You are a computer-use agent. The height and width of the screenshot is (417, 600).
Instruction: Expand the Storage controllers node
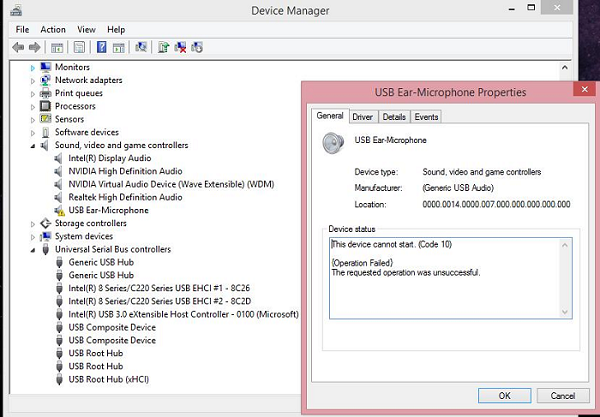point(33,224)
